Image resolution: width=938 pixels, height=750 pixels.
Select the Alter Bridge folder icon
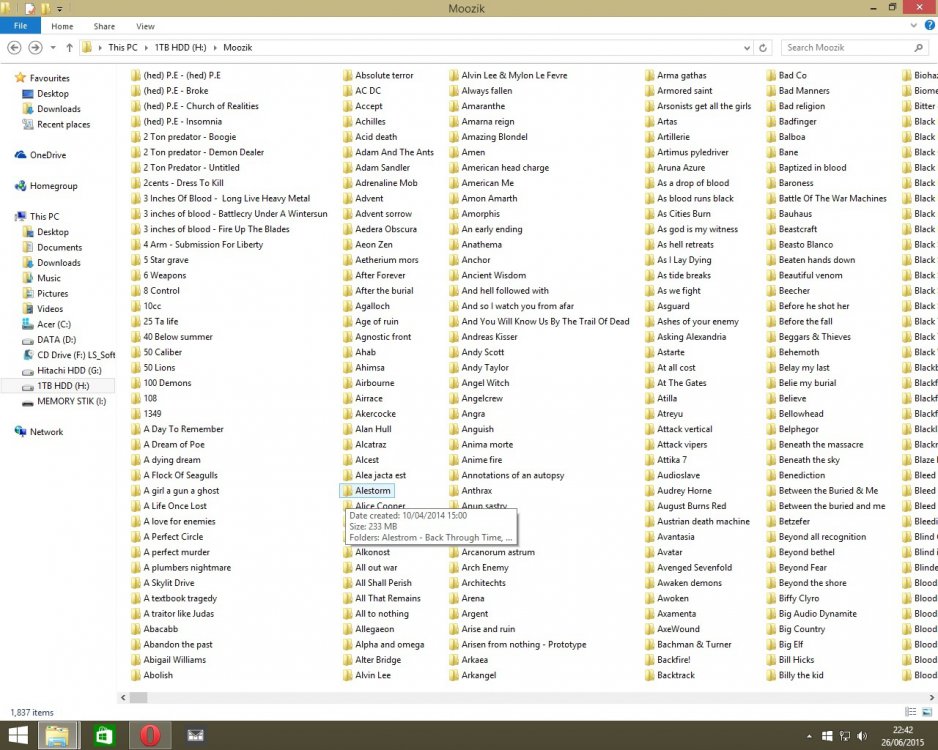pos(348,660)
